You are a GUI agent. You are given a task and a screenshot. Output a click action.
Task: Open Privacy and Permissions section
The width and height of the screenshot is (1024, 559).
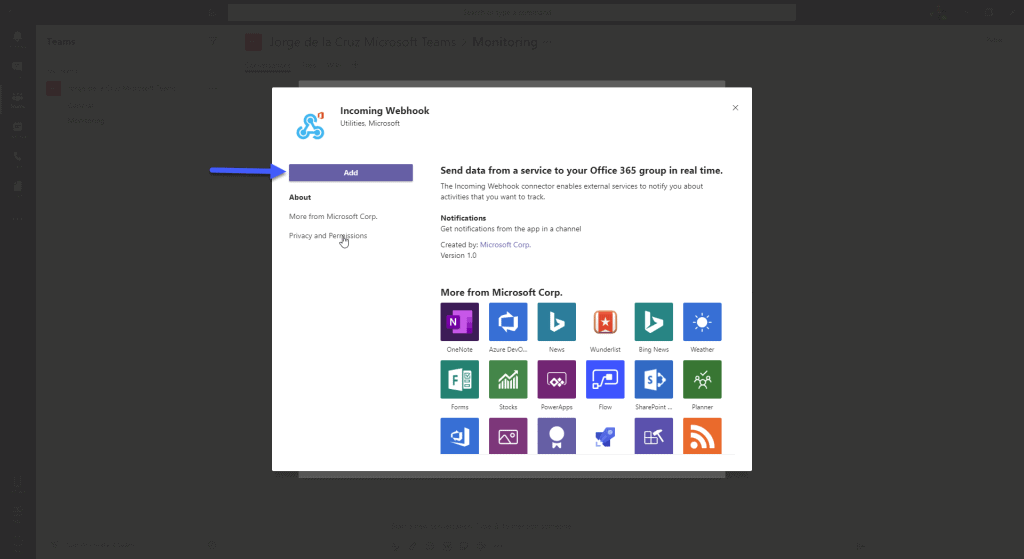(328, 236)
